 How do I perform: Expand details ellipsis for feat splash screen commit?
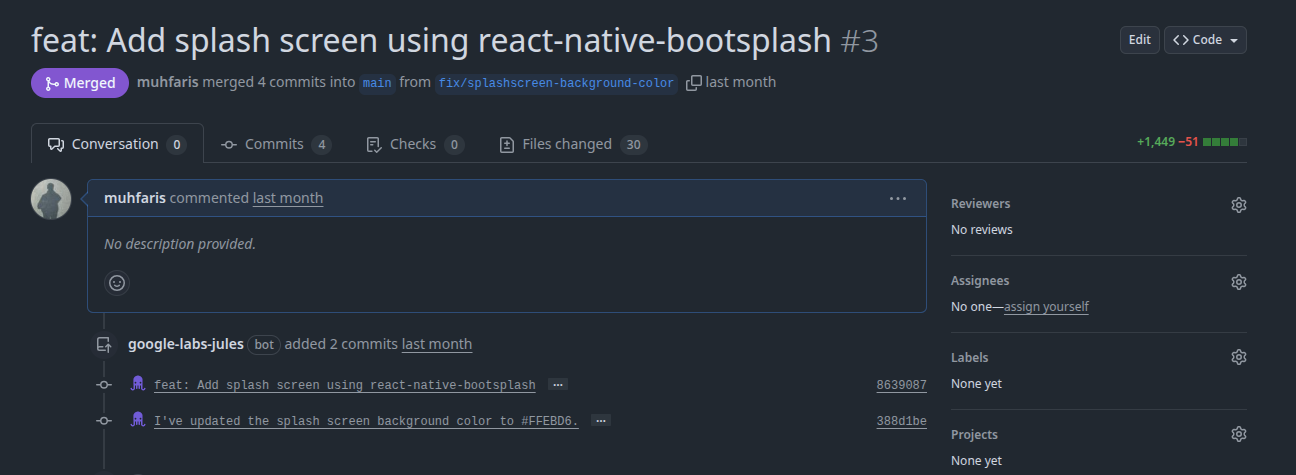point(558,385)
